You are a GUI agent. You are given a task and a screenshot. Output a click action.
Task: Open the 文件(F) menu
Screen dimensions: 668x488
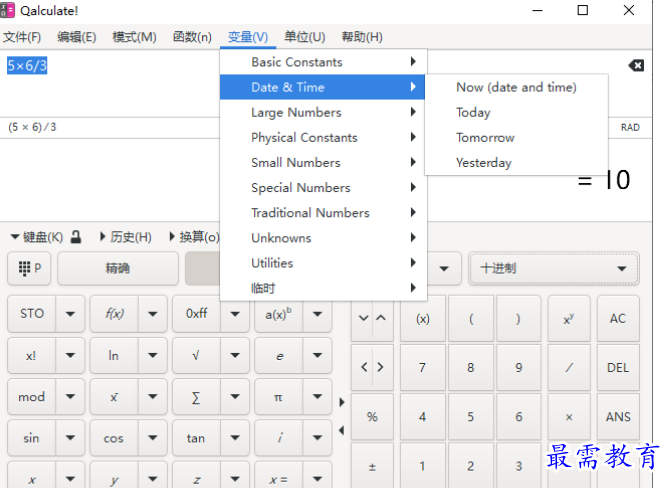click(22, 37)
